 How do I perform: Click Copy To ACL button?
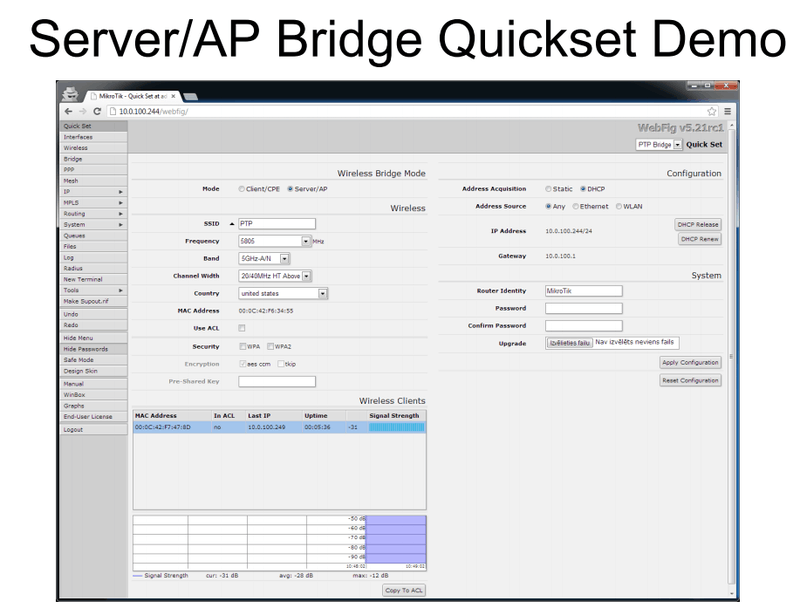click(404, 590)
